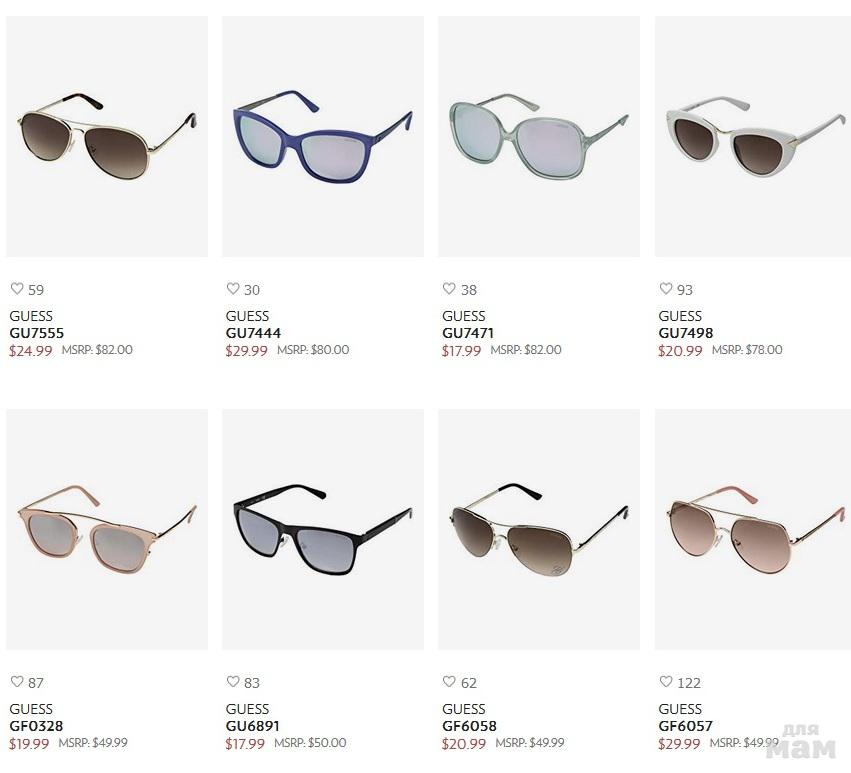Tap the heart icon beside 122

point(666,681)
